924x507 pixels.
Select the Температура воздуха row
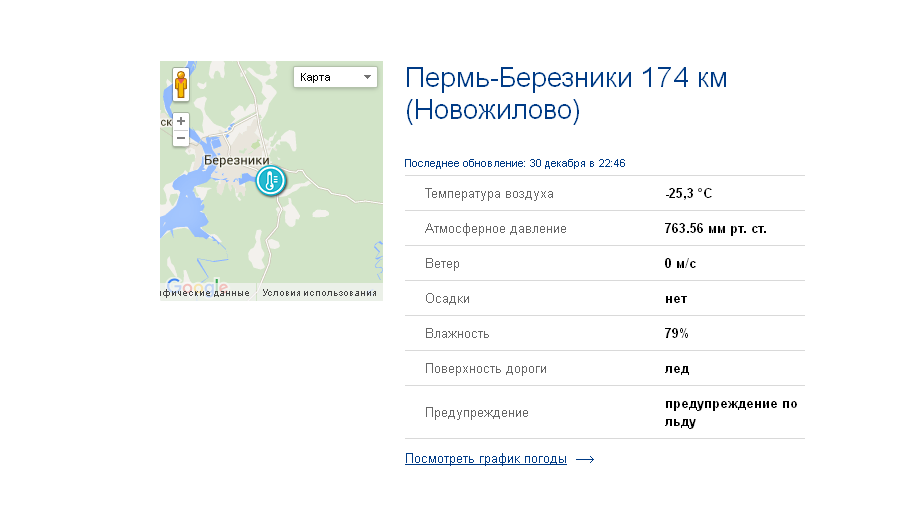(604, 194)
